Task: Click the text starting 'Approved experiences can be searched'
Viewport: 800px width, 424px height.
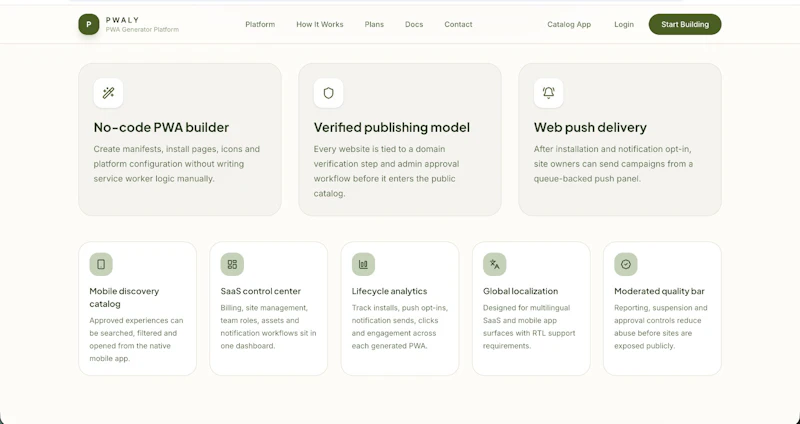Action: [136, 339]
